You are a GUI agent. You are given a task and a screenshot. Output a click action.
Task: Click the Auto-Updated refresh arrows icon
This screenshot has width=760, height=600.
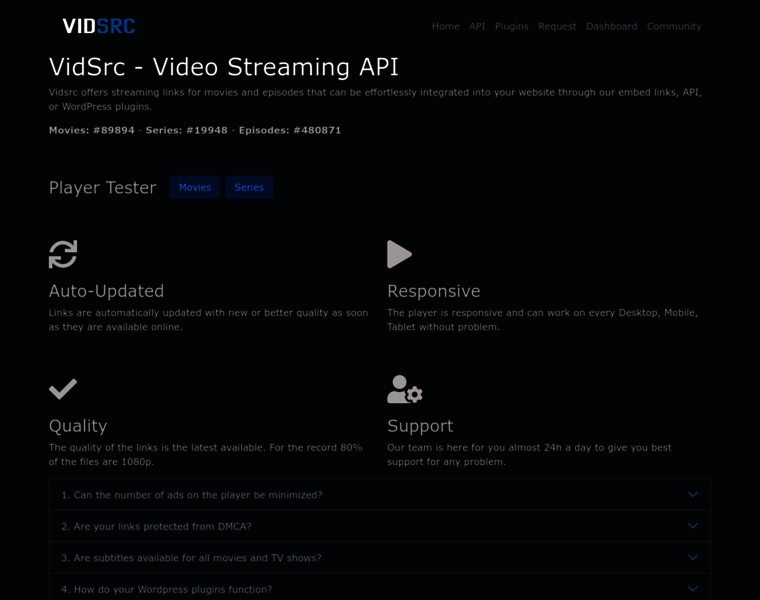click(x=63, y=254)
